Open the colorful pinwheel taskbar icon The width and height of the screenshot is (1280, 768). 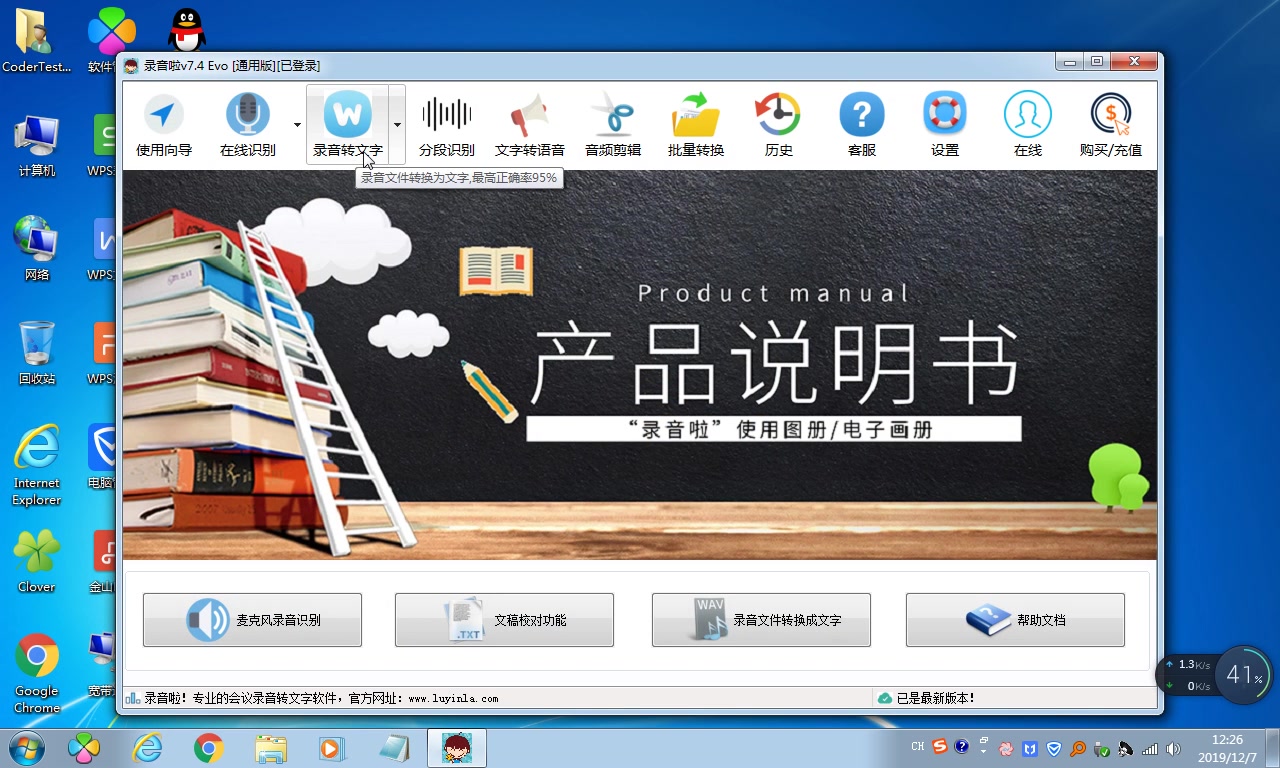click(x=85, y=747)
